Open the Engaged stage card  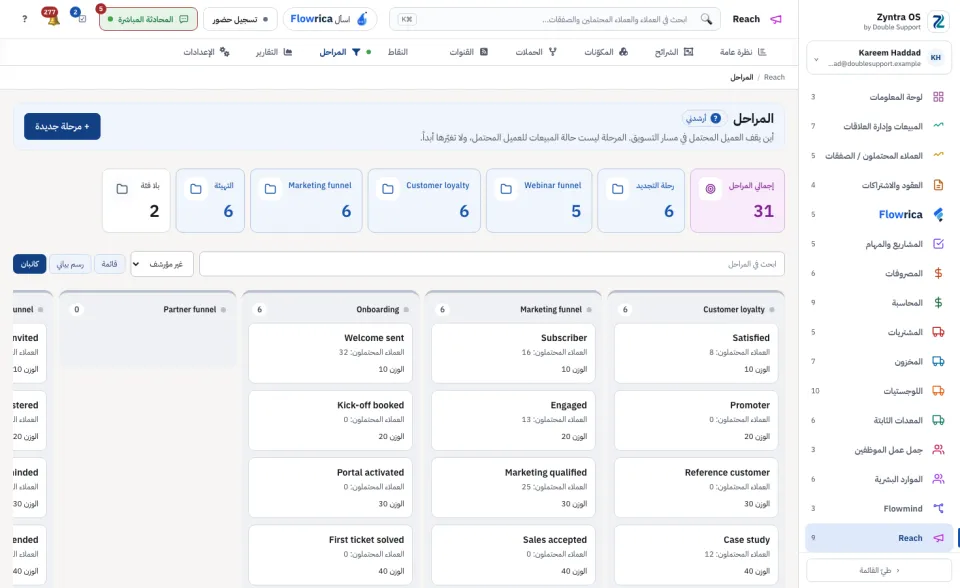pyautogui.click(x=513, y=421)
